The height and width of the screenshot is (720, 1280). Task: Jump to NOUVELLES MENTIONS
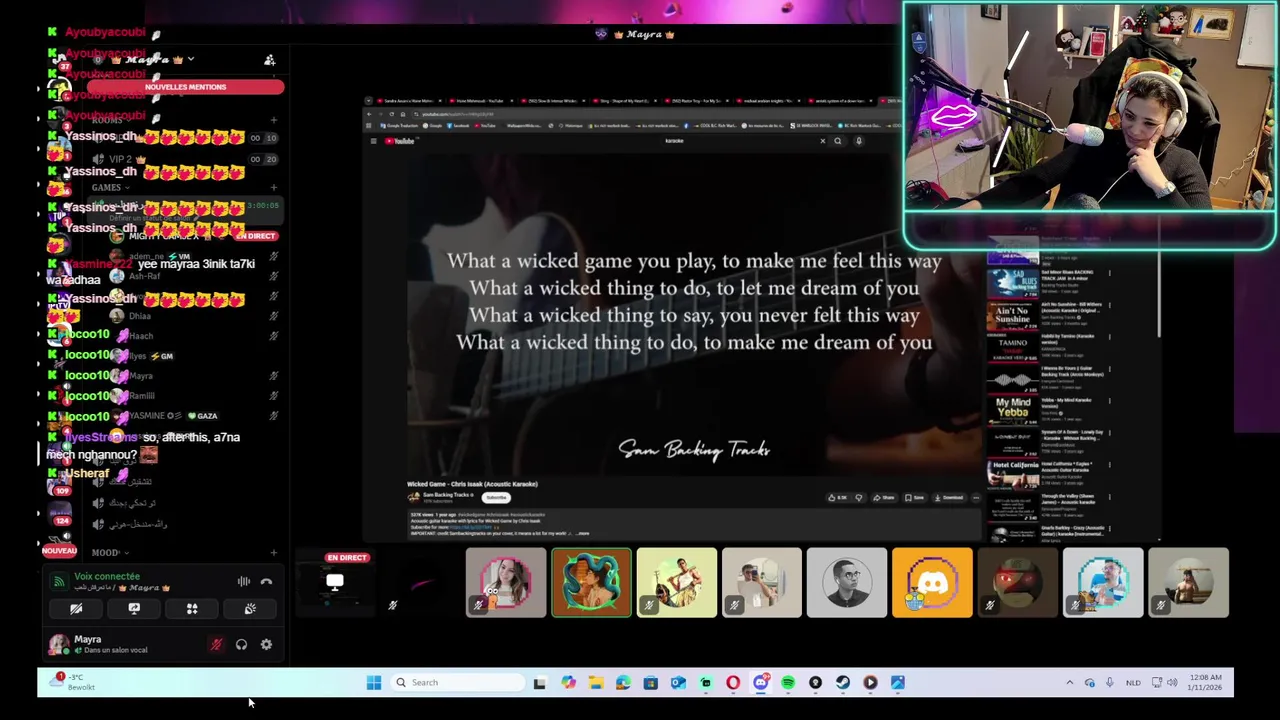coord(185,87)
